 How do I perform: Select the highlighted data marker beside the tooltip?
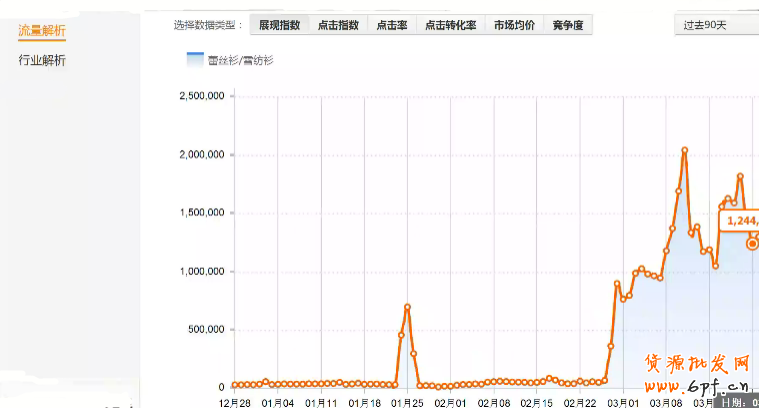[752, 243]
